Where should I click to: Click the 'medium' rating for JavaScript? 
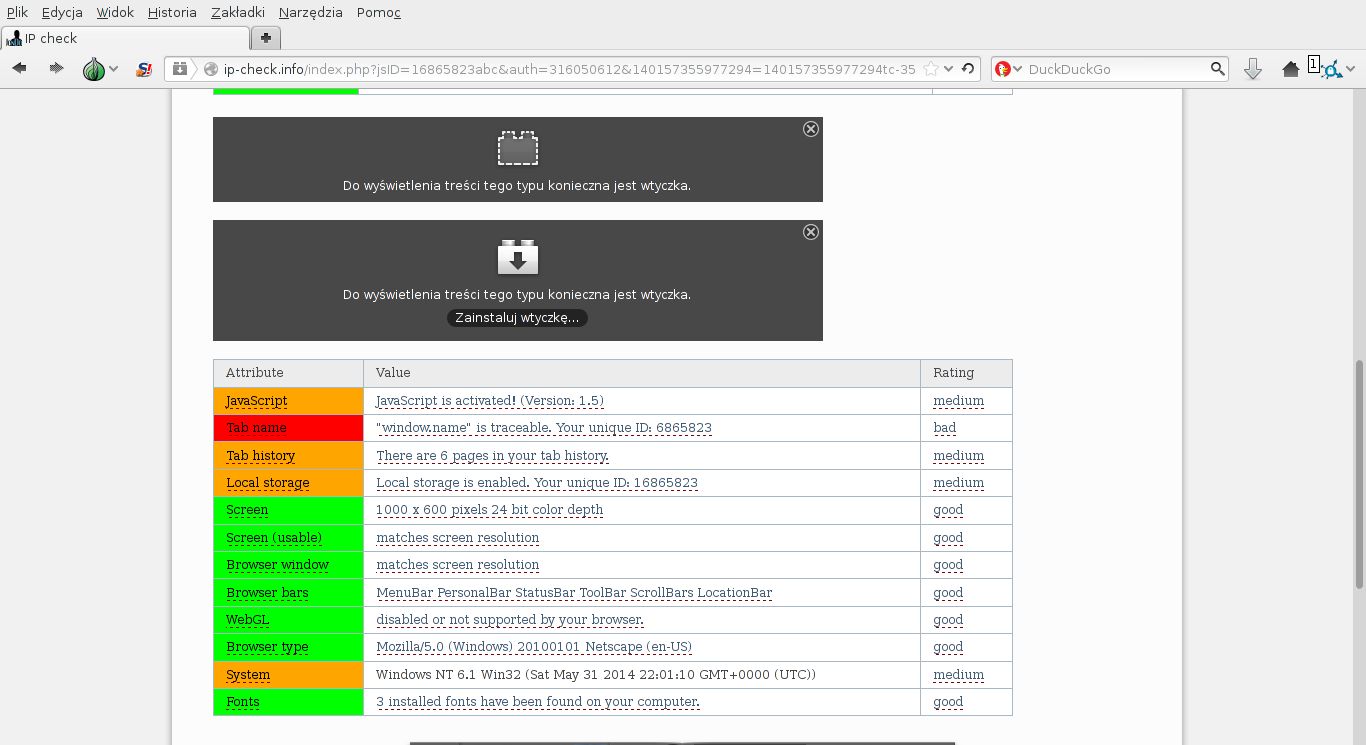(959, 401)
